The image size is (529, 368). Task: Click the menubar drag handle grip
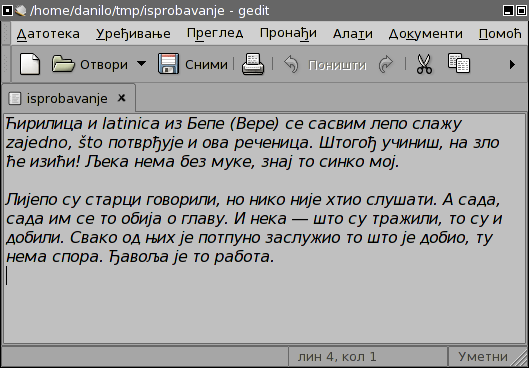pos(6,33)
